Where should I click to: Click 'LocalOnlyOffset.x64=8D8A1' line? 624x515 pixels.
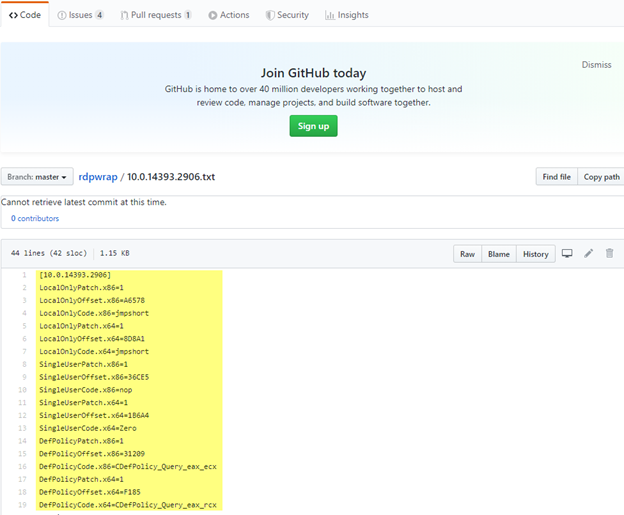92,339
